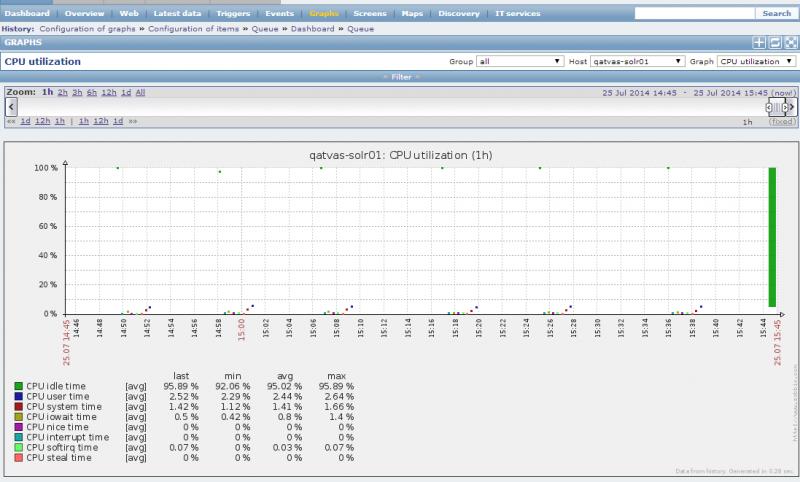
Task: Select the Graphs menu item
Action: tap(324, 13)
